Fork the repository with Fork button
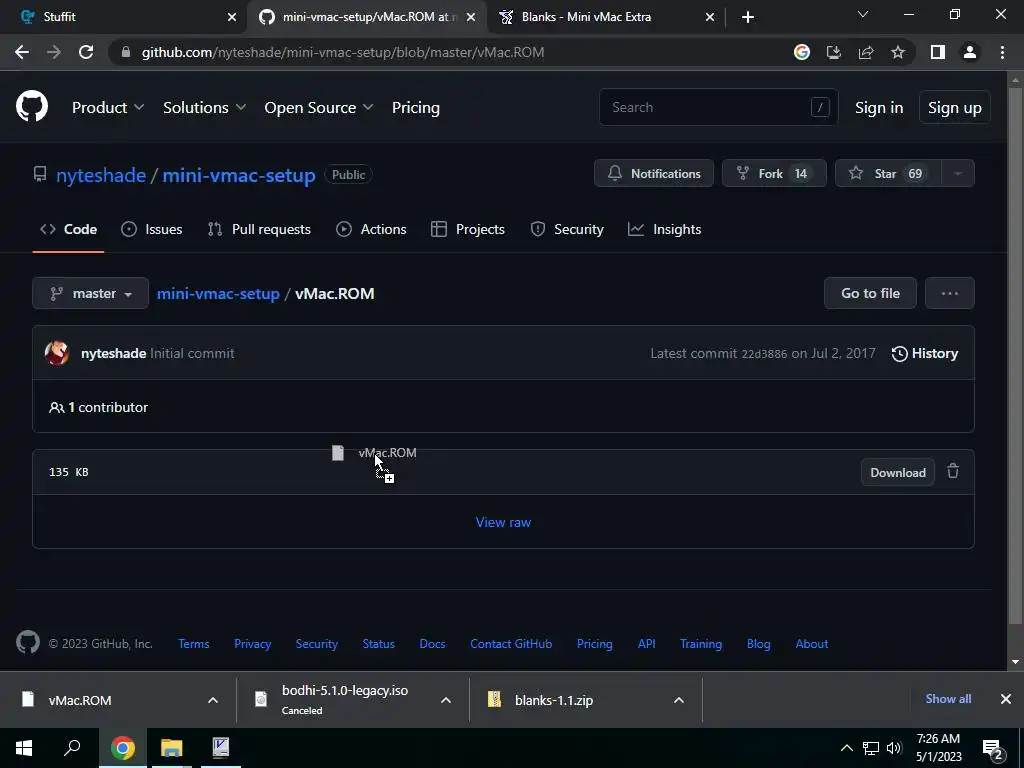Screen dimensions: 1024x768 [774, 174]
